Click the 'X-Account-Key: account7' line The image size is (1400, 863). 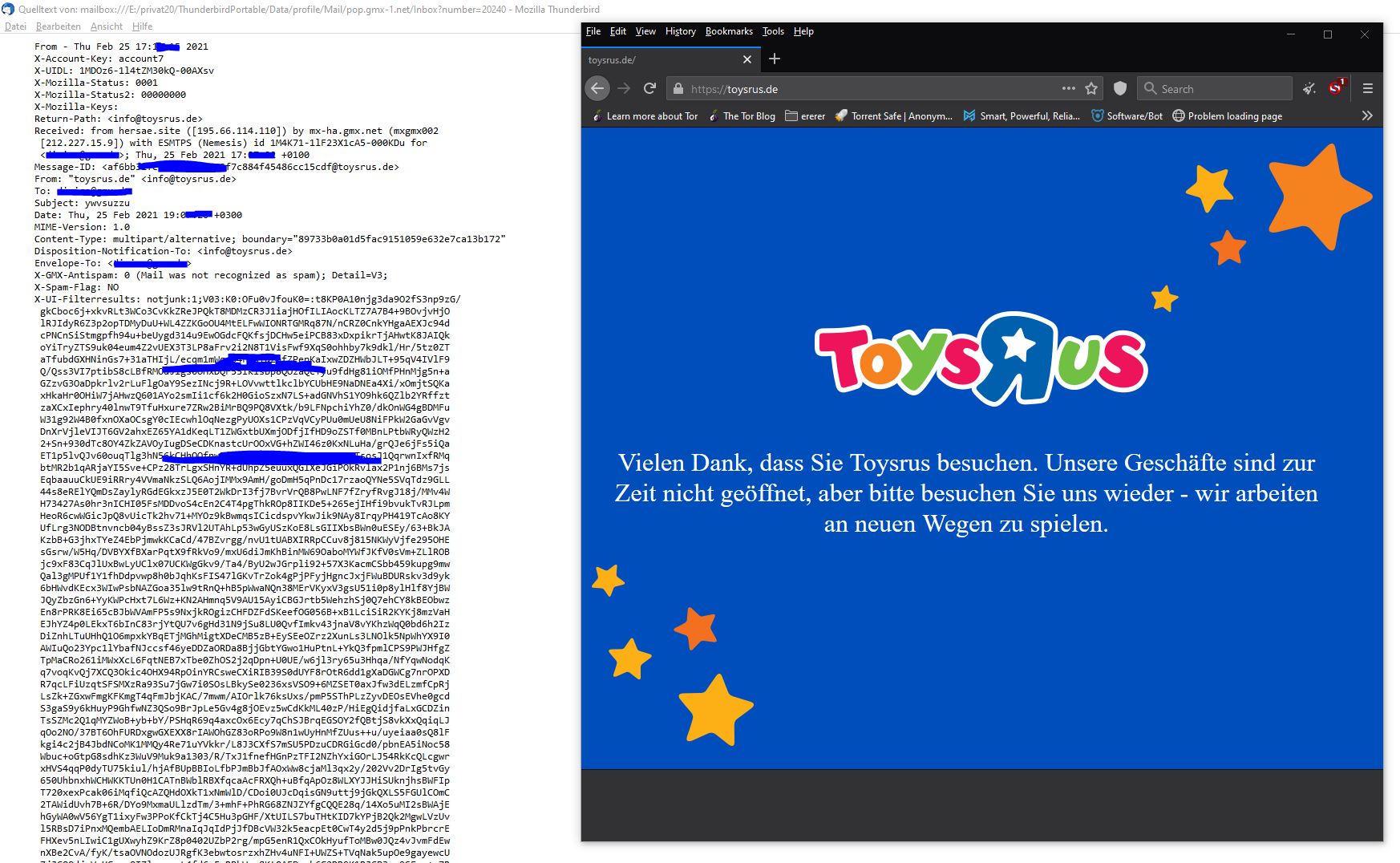pyautogui.click(x=99, y=59)
